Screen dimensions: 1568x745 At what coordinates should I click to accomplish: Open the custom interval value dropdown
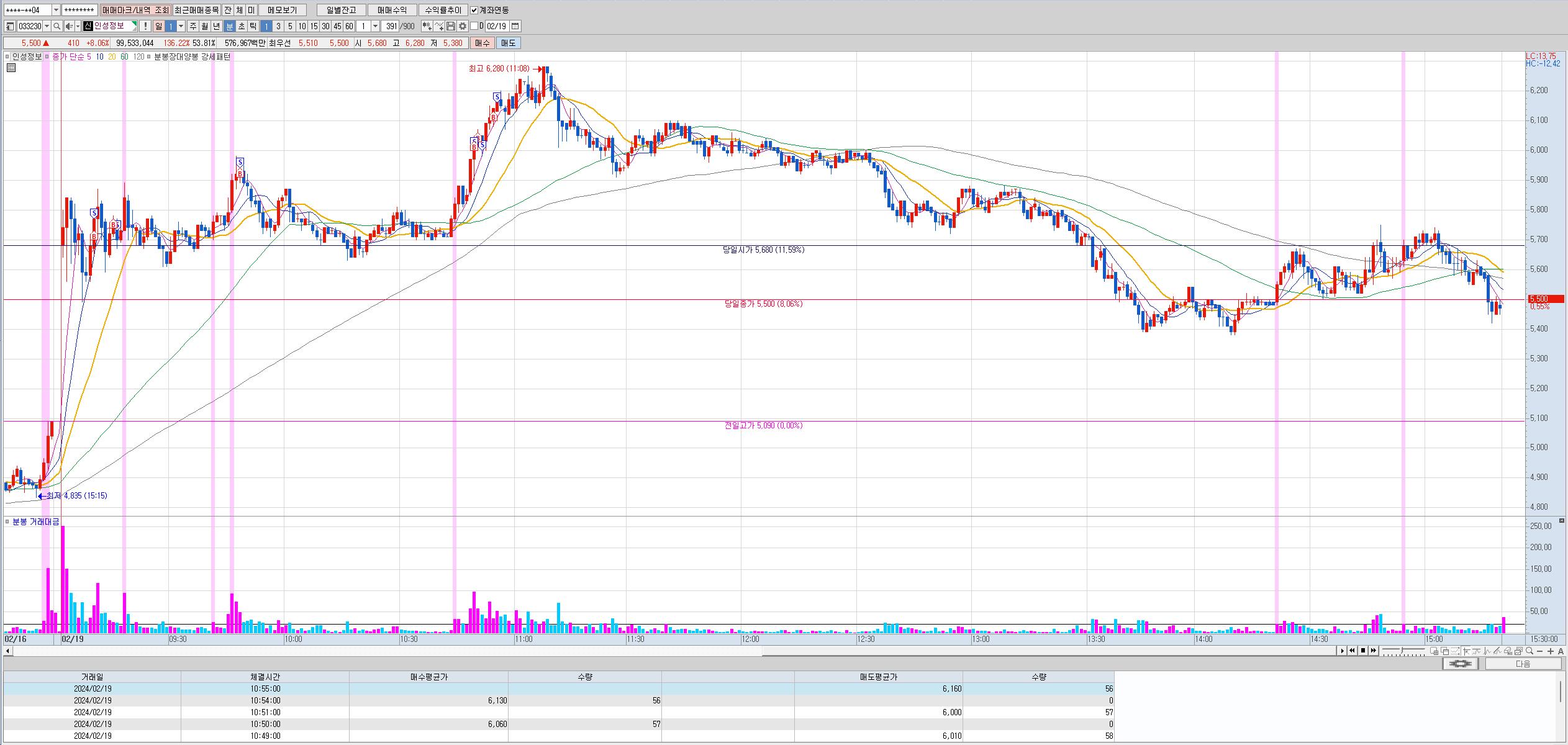pos(375,26)
